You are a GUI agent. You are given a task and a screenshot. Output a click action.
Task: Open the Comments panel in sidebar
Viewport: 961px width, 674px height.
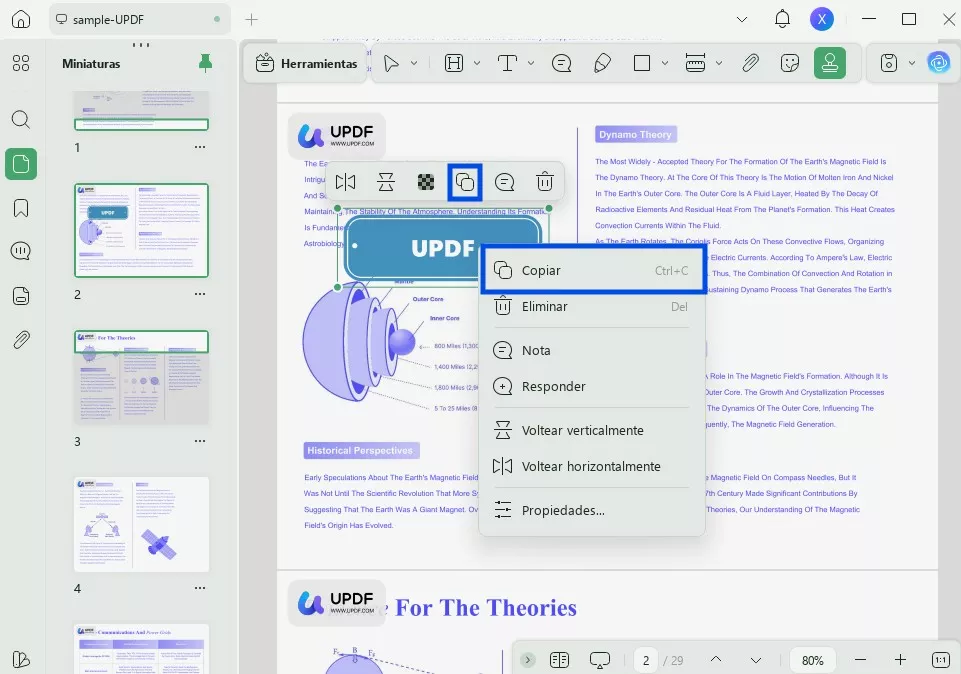point(21,251)
